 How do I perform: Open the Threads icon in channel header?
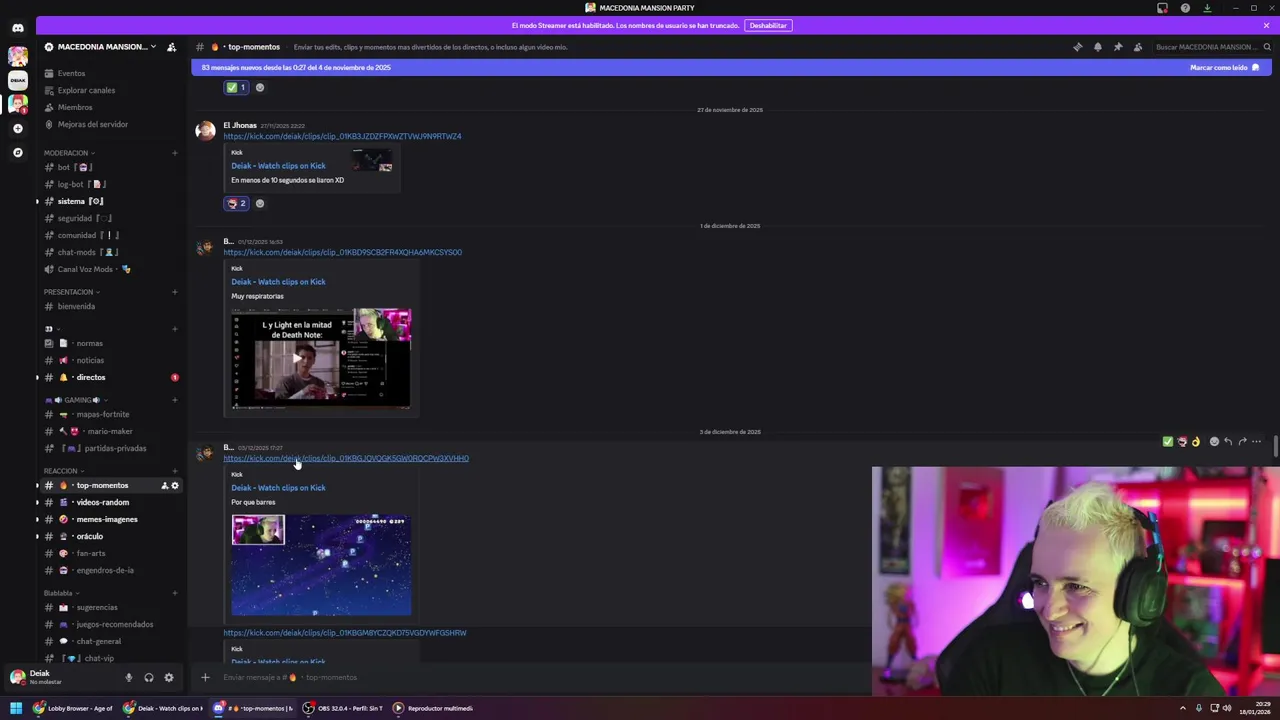(1077, 47)
